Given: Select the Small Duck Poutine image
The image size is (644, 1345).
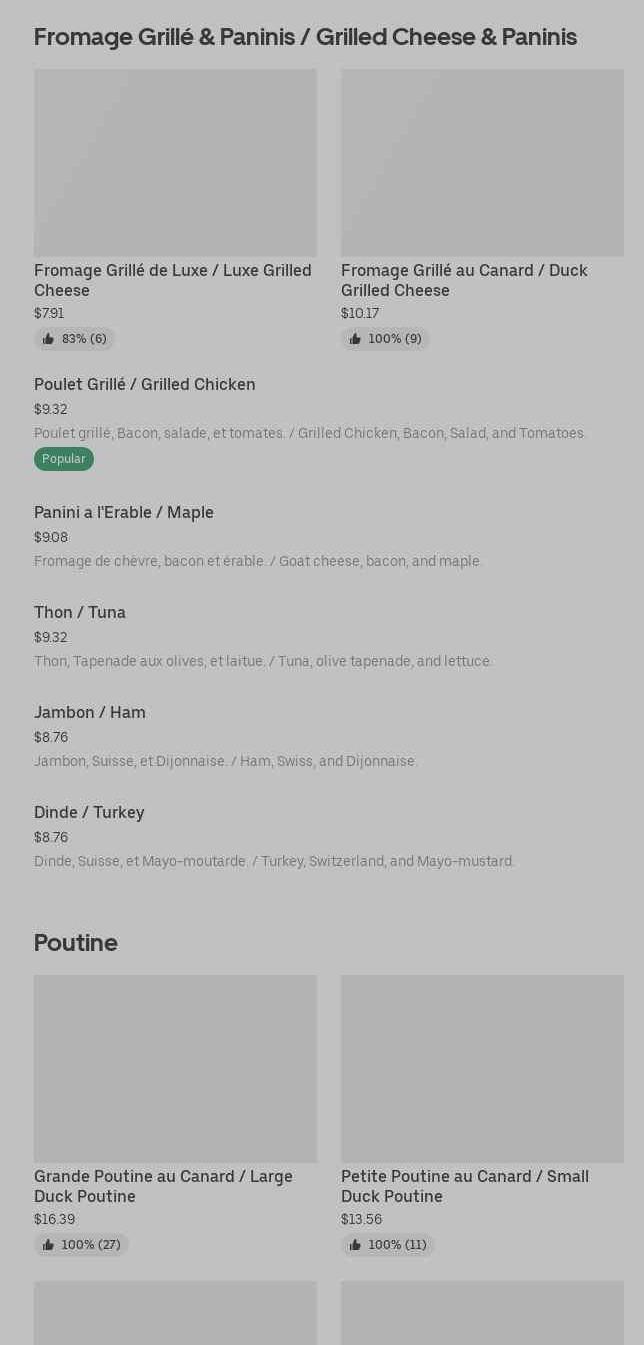Looking at the screenshot, I should pyautogui.click(x=482, y=1068).
